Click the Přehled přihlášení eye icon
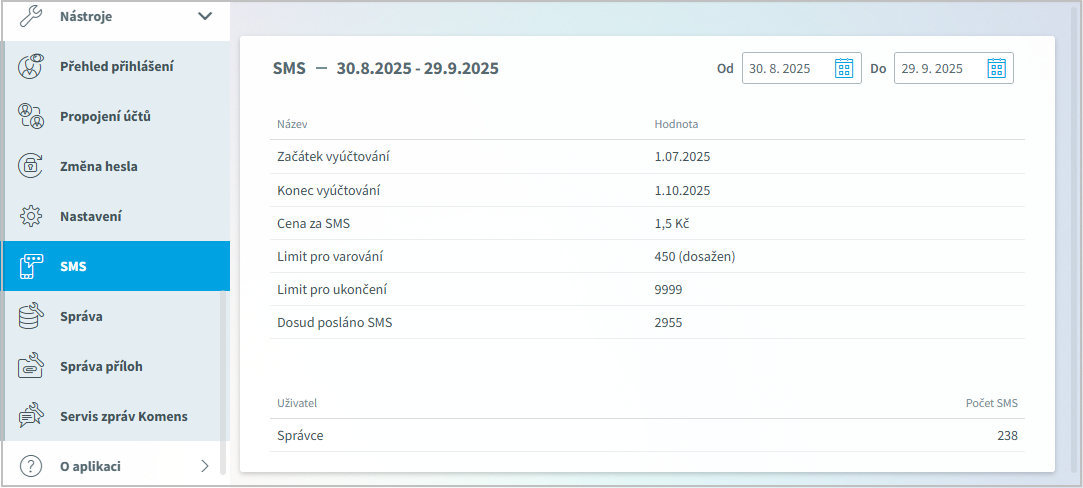The width and height of the screenshot is (1083, 488). (x=32, y=66)
